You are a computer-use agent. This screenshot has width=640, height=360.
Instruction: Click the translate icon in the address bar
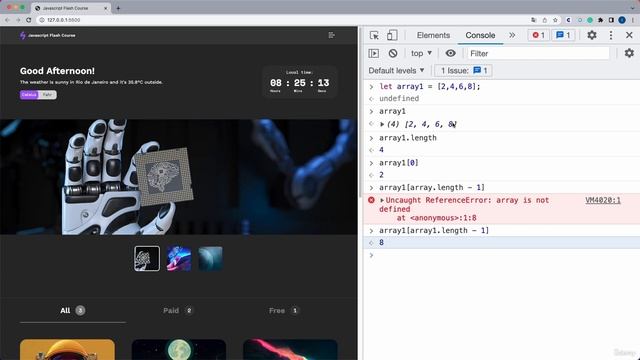coord(533,20)
